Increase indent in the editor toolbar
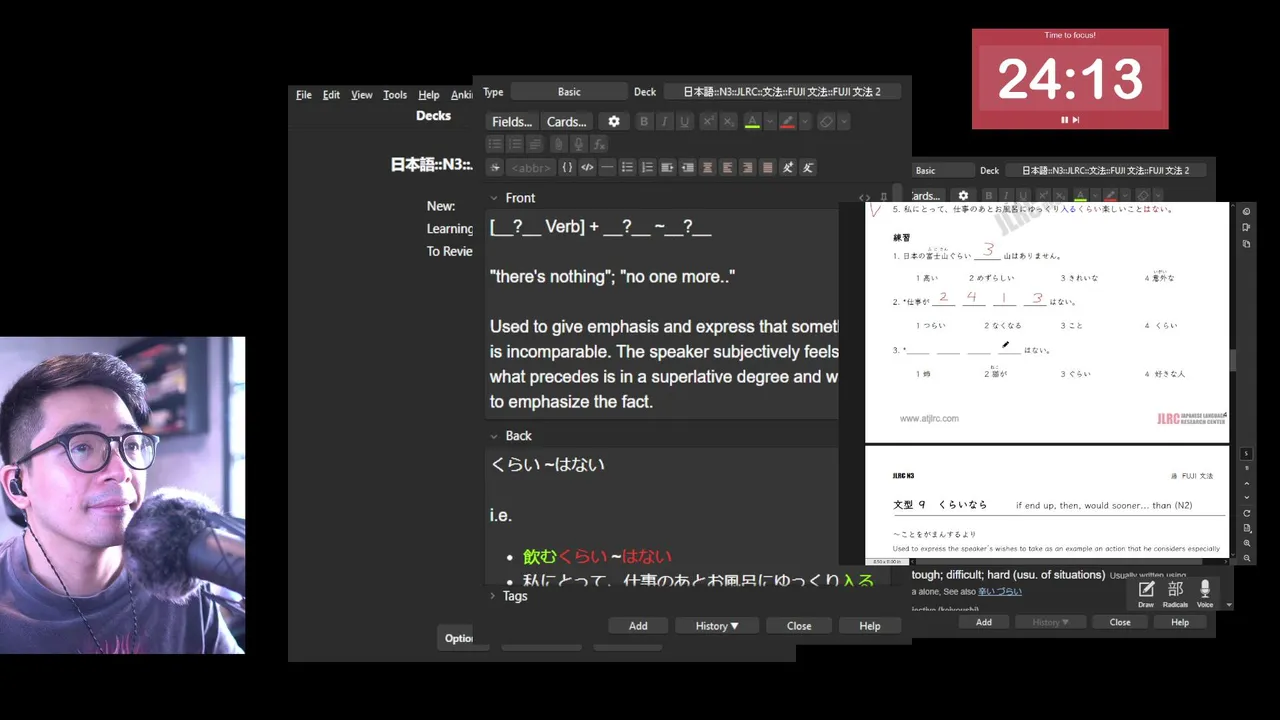1280x720 pixels. [667, 167]
